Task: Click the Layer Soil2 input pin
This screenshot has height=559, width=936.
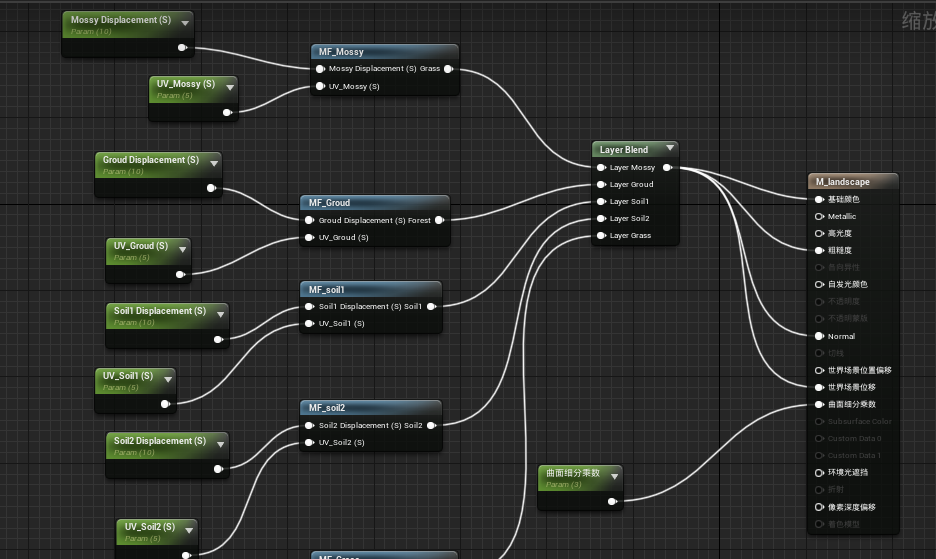Action: coord(601,219)
